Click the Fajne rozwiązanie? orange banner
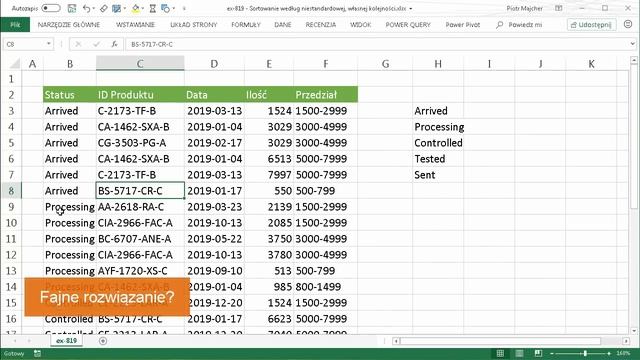This screenshot has width=640, height=360. click(x=107, y=297)
